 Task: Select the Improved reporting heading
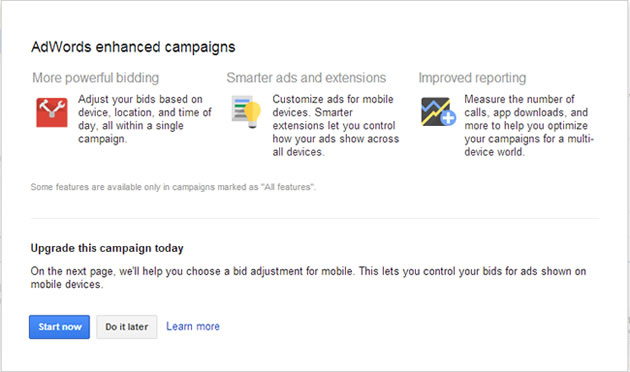point(472,78)
